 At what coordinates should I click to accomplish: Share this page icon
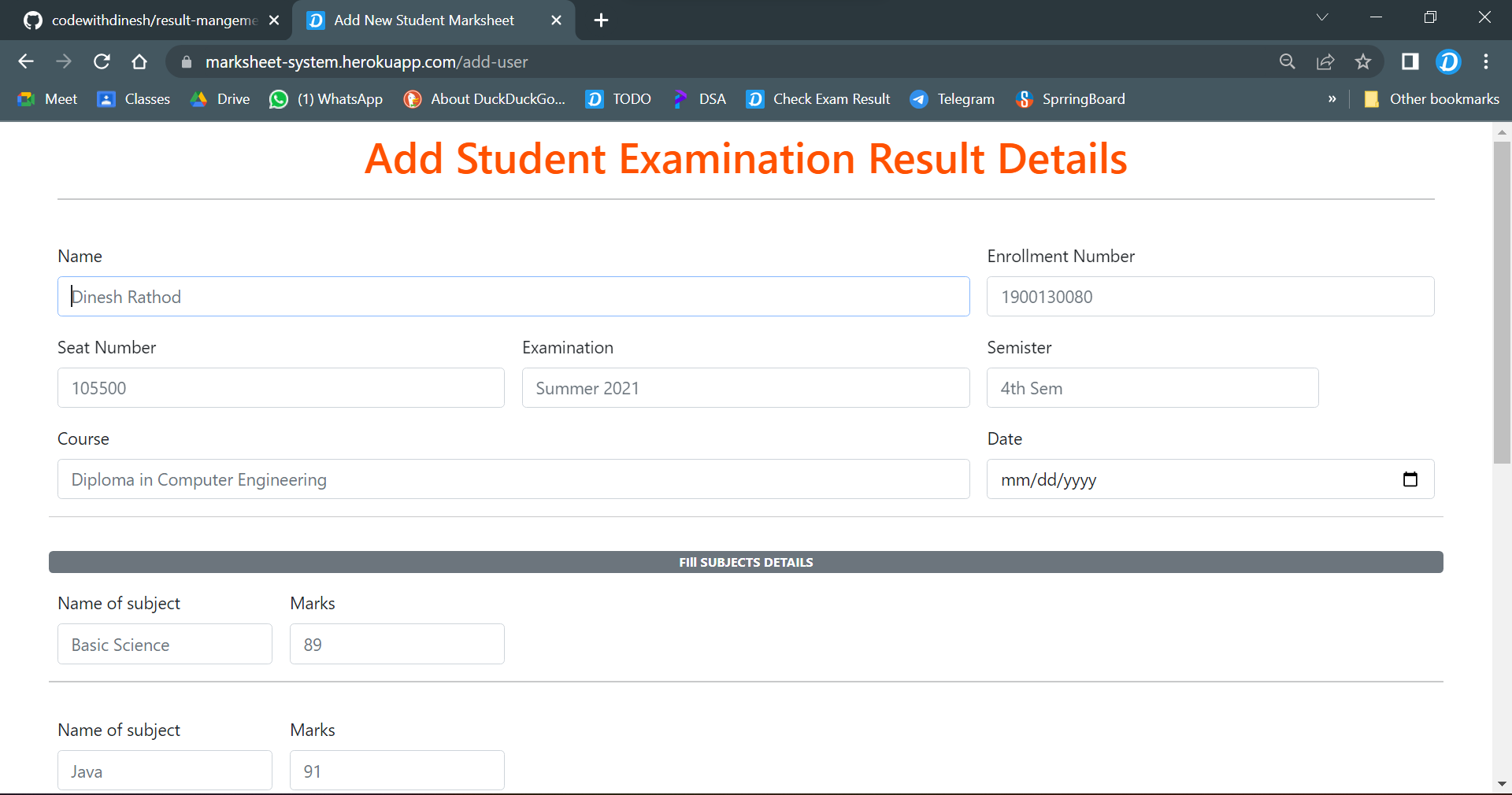pos(1325,61)
